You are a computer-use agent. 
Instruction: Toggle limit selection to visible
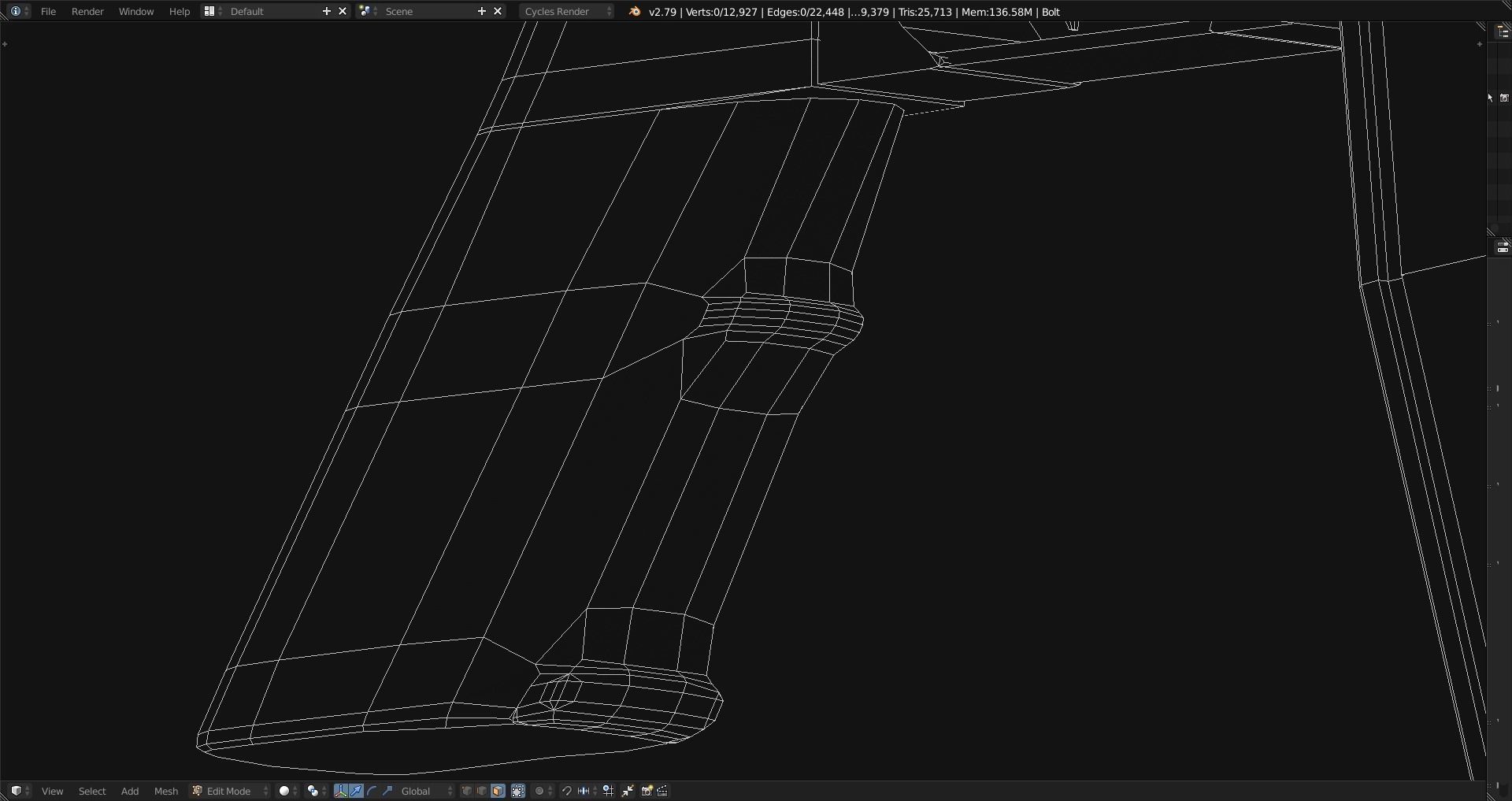click(517, 791)
